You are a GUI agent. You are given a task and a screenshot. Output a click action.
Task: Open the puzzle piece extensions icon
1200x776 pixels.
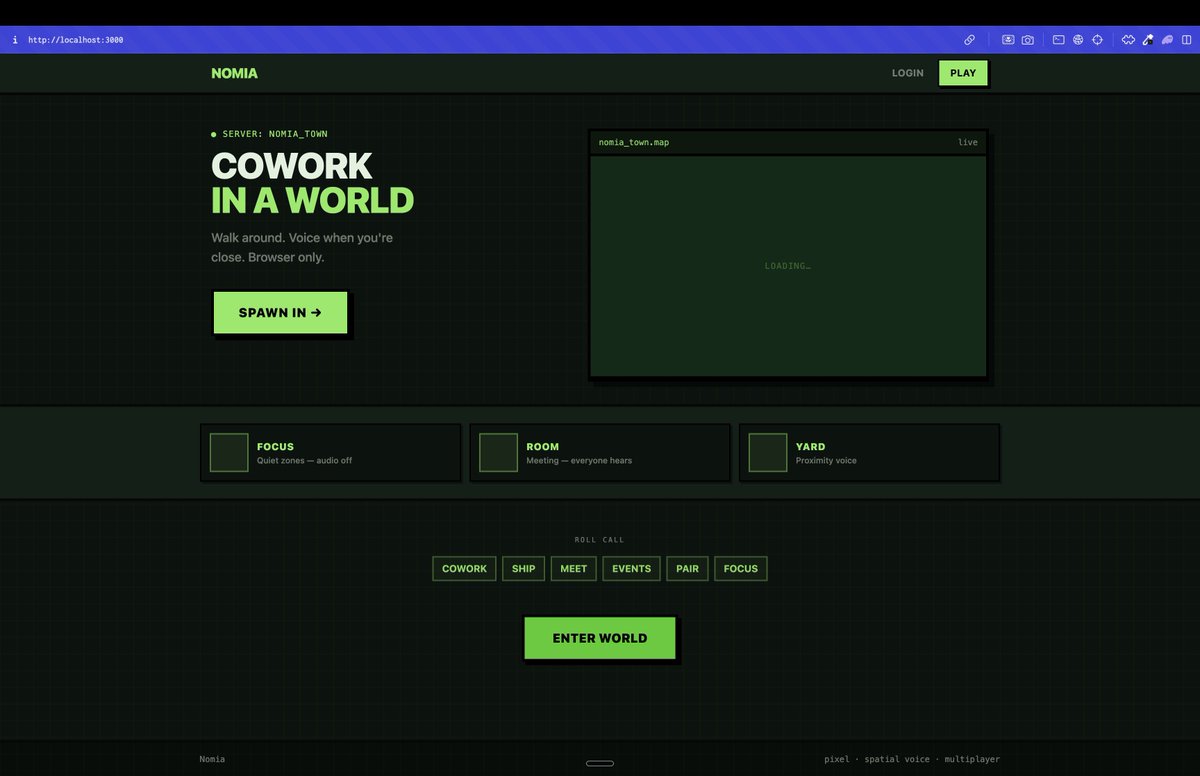pyautogui.click(x=1128, y=40)
